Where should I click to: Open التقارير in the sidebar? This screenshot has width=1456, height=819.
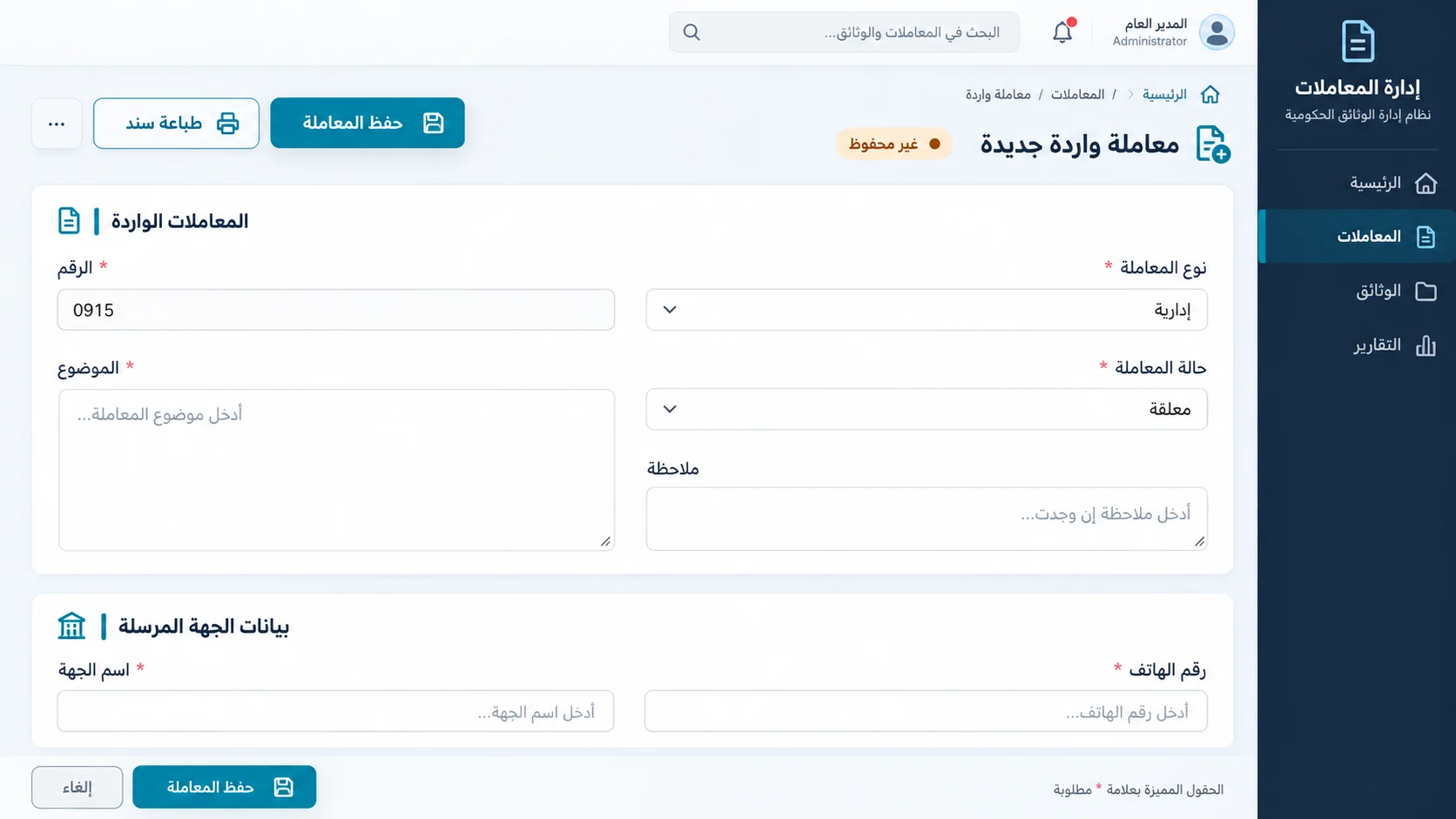(x=1357, y=346)
